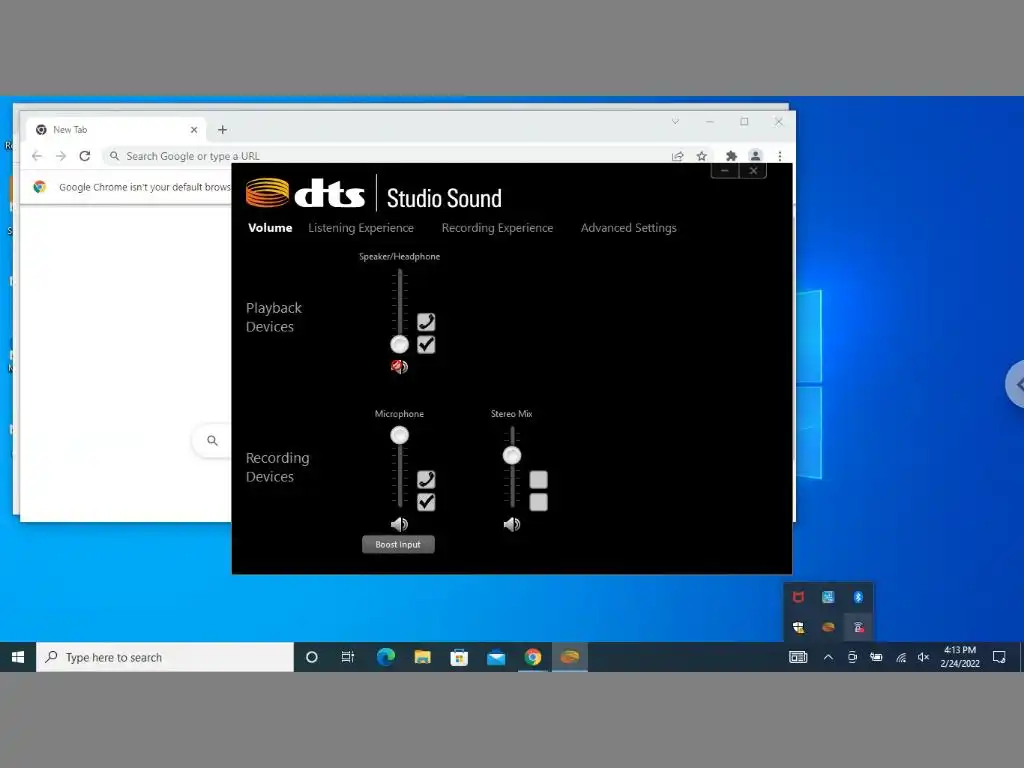1024x768 pixels.
Task: Minimize the DTS Studio Sound window
Action: (724, 170)
